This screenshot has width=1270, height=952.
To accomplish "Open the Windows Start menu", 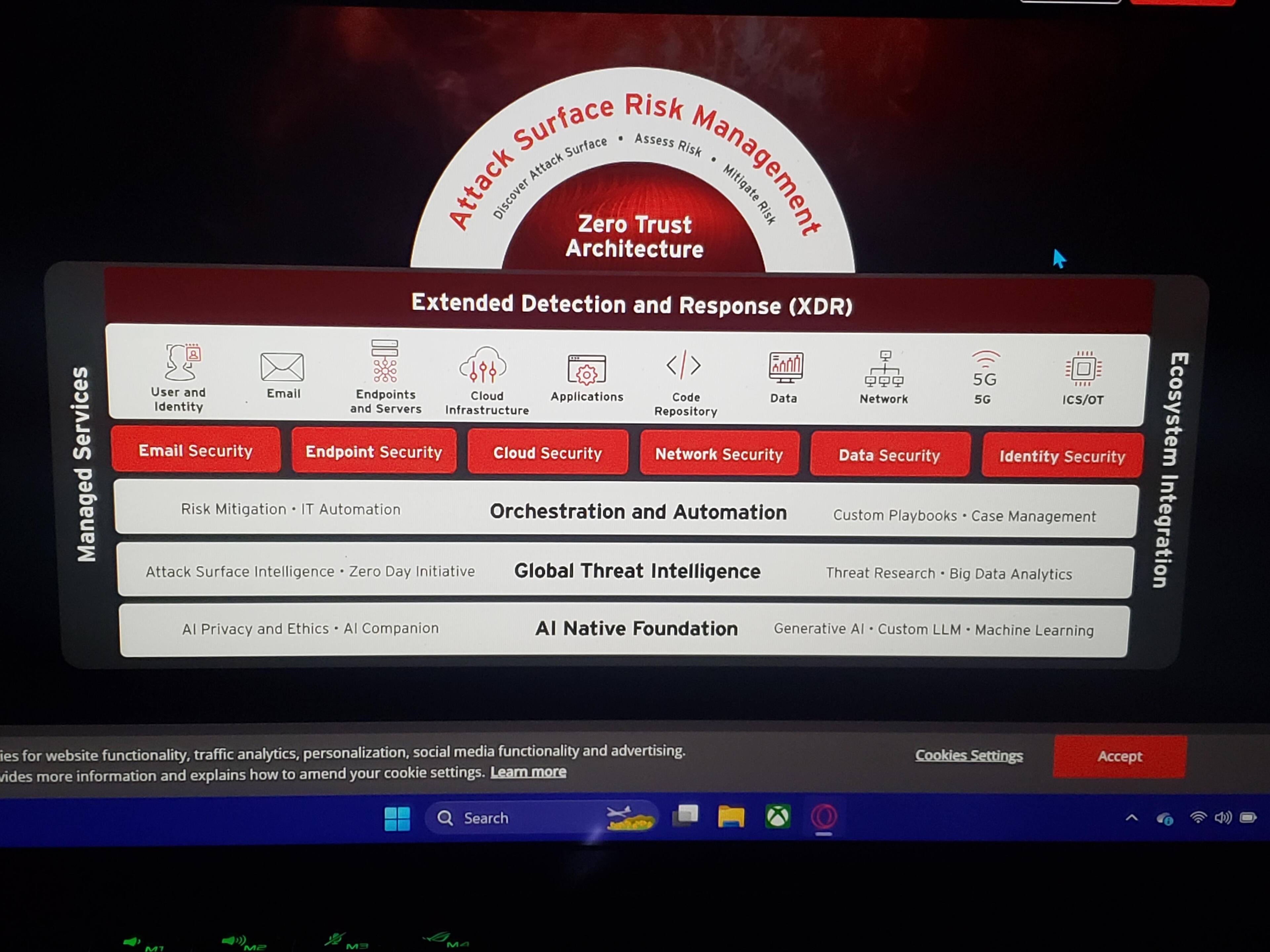I will (397, 818).
